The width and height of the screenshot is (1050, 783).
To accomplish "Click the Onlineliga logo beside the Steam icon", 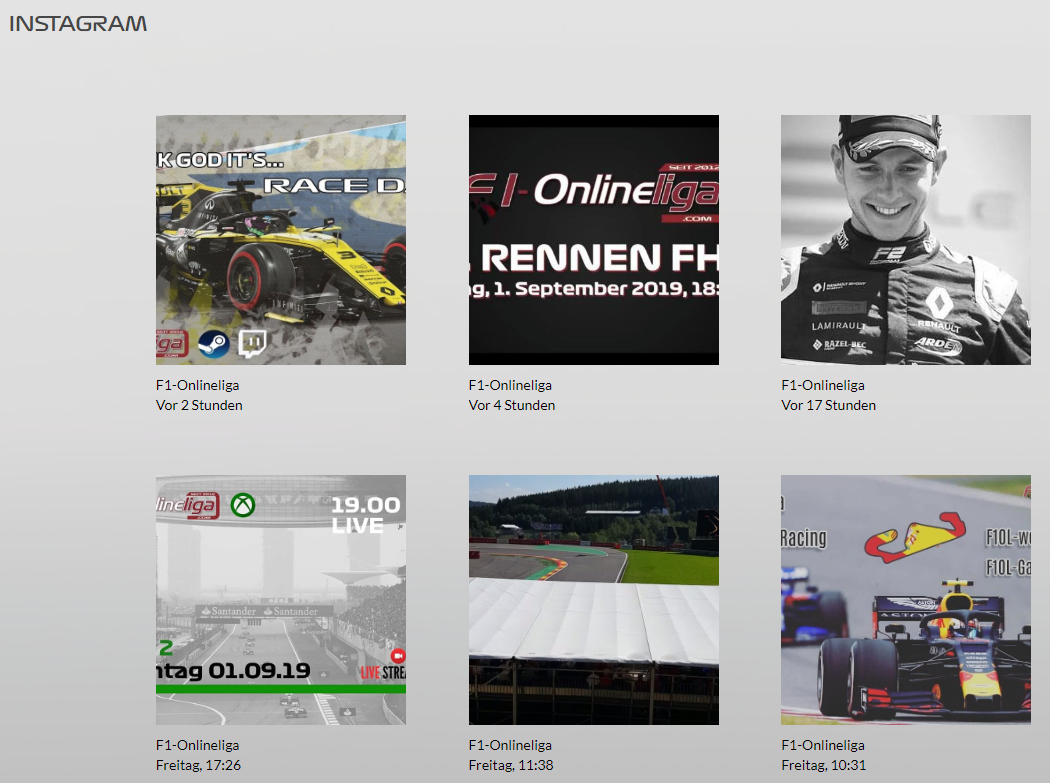I will [171, 345].
